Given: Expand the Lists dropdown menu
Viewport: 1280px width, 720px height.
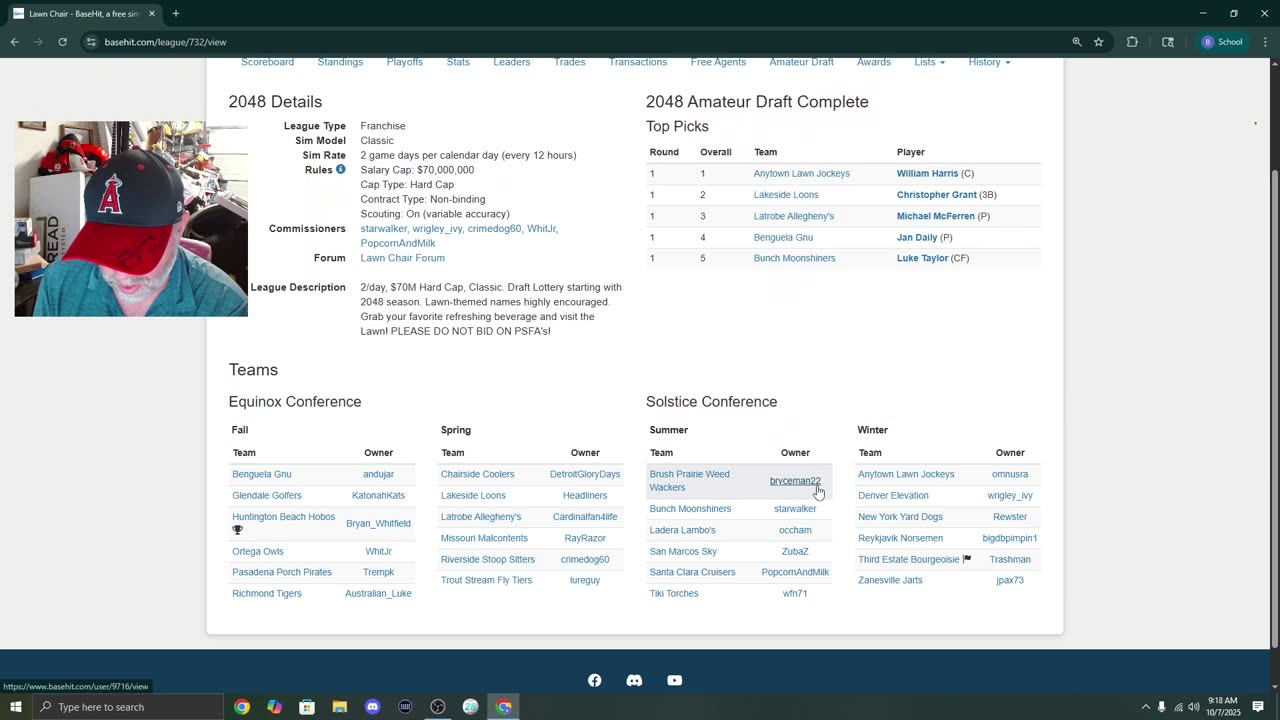Looking at the screenshot, I should [929, 62].
